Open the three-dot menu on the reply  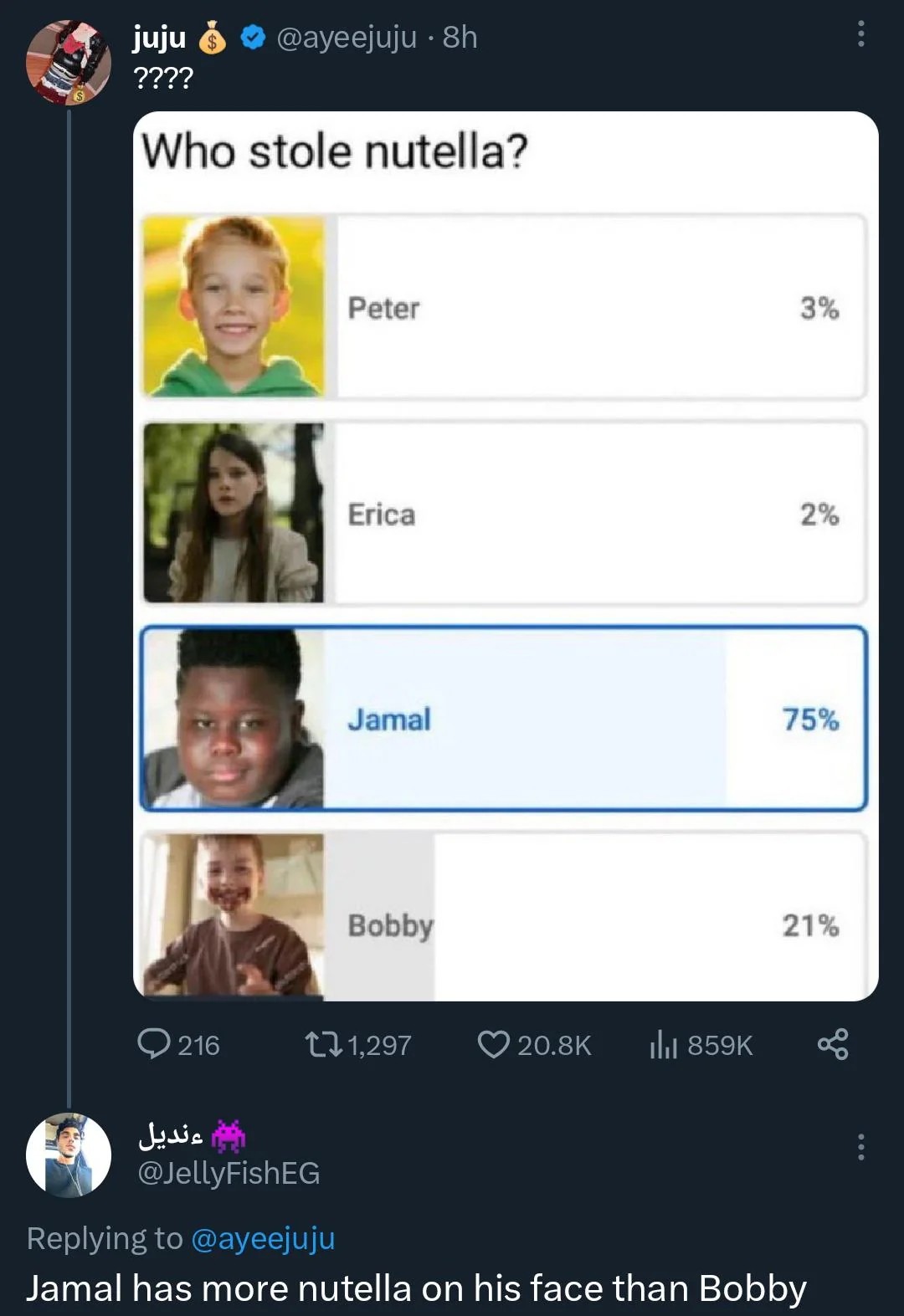coord(861,1147)
